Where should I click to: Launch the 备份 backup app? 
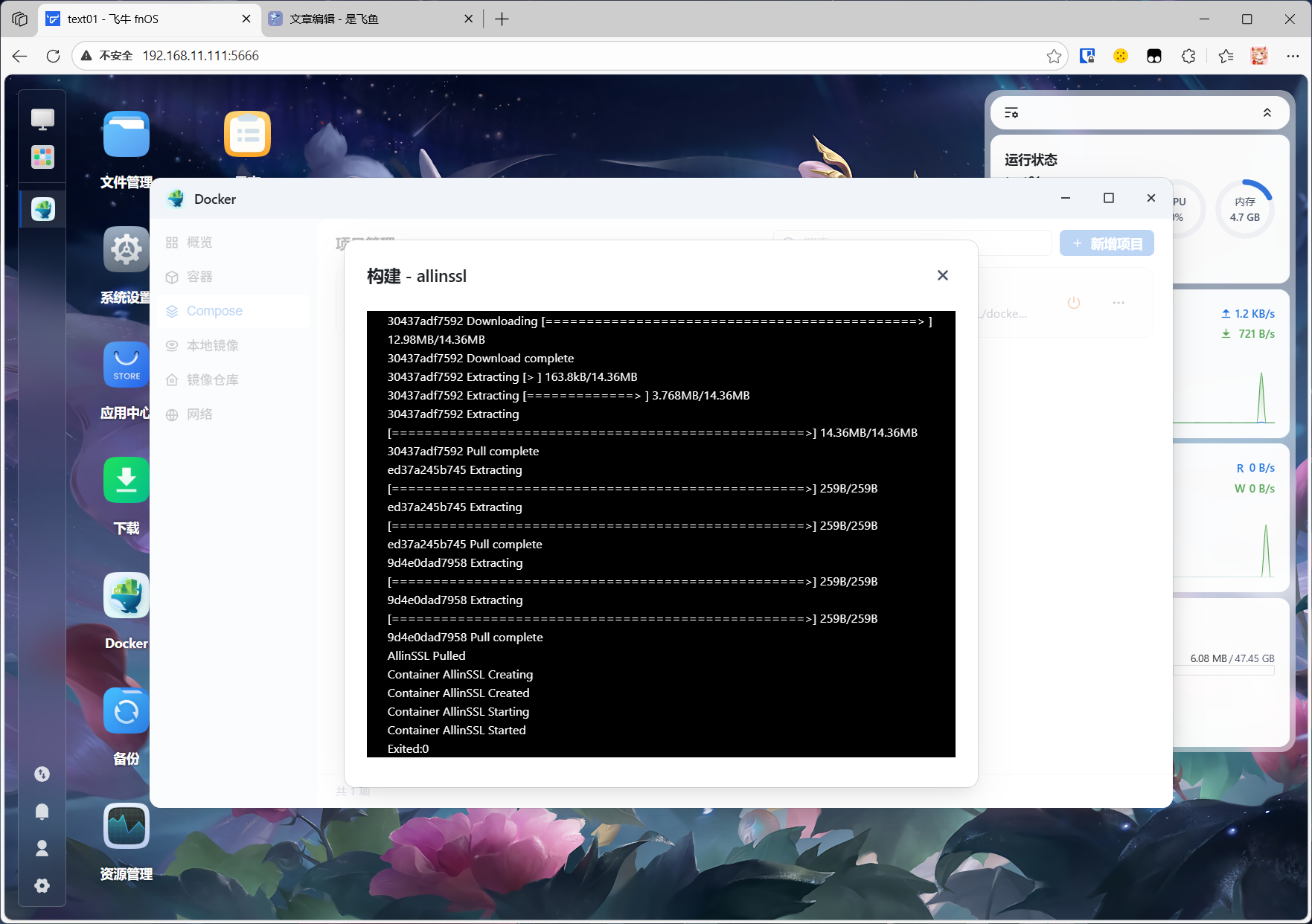click(126, 711)
